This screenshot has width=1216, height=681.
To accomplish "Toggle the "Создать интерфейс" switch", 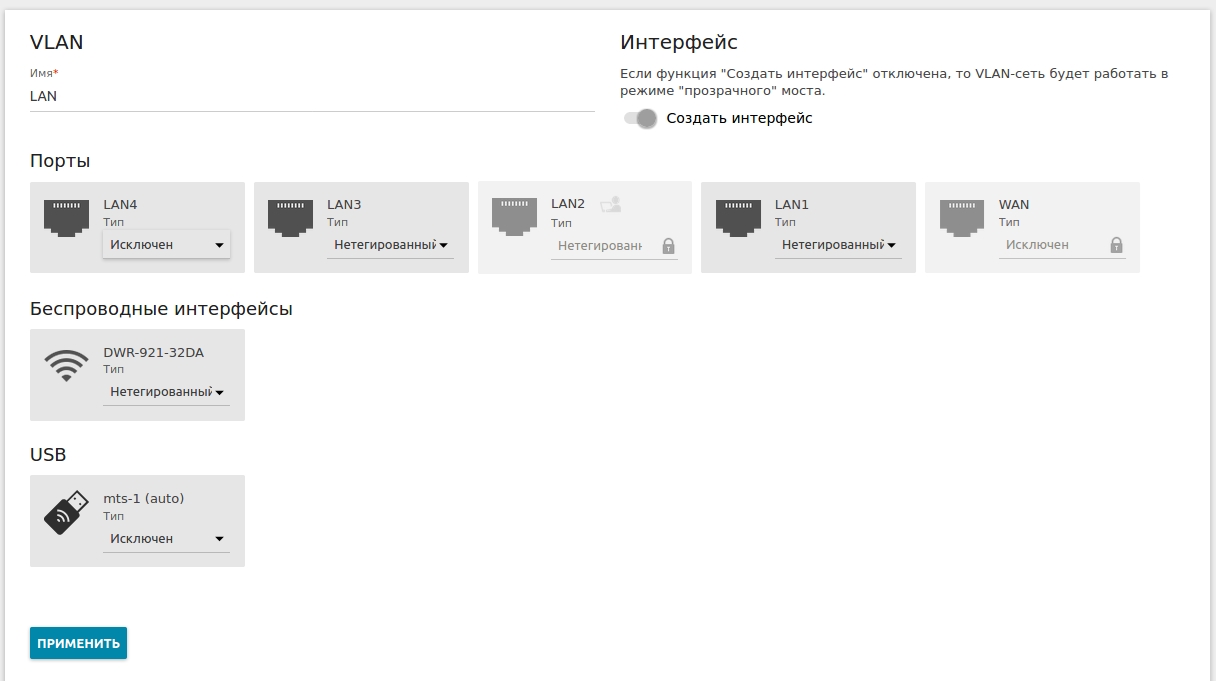I will [640, 119].
